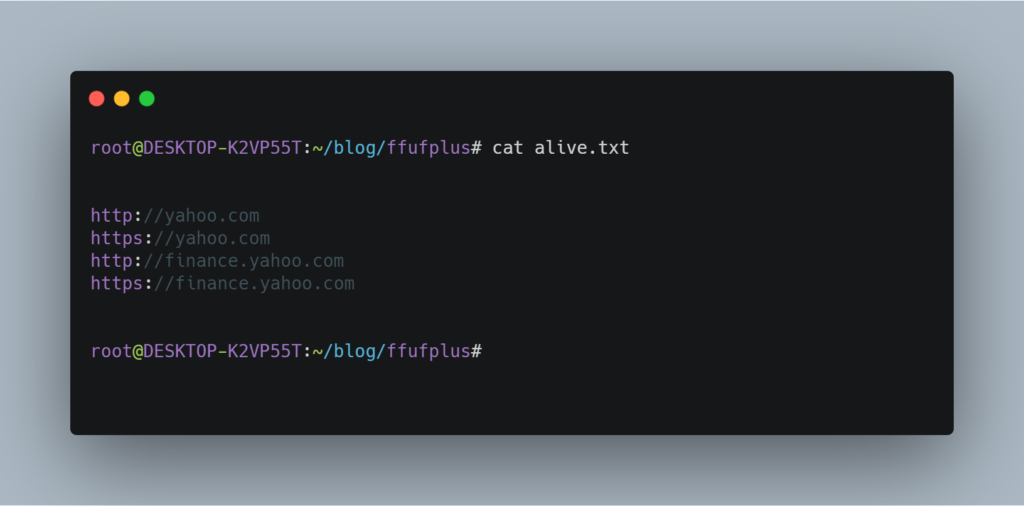
Task: Click DESKTOP-K2VP55T hostname in bottom prompt
Action: click(x=223, y=351)
